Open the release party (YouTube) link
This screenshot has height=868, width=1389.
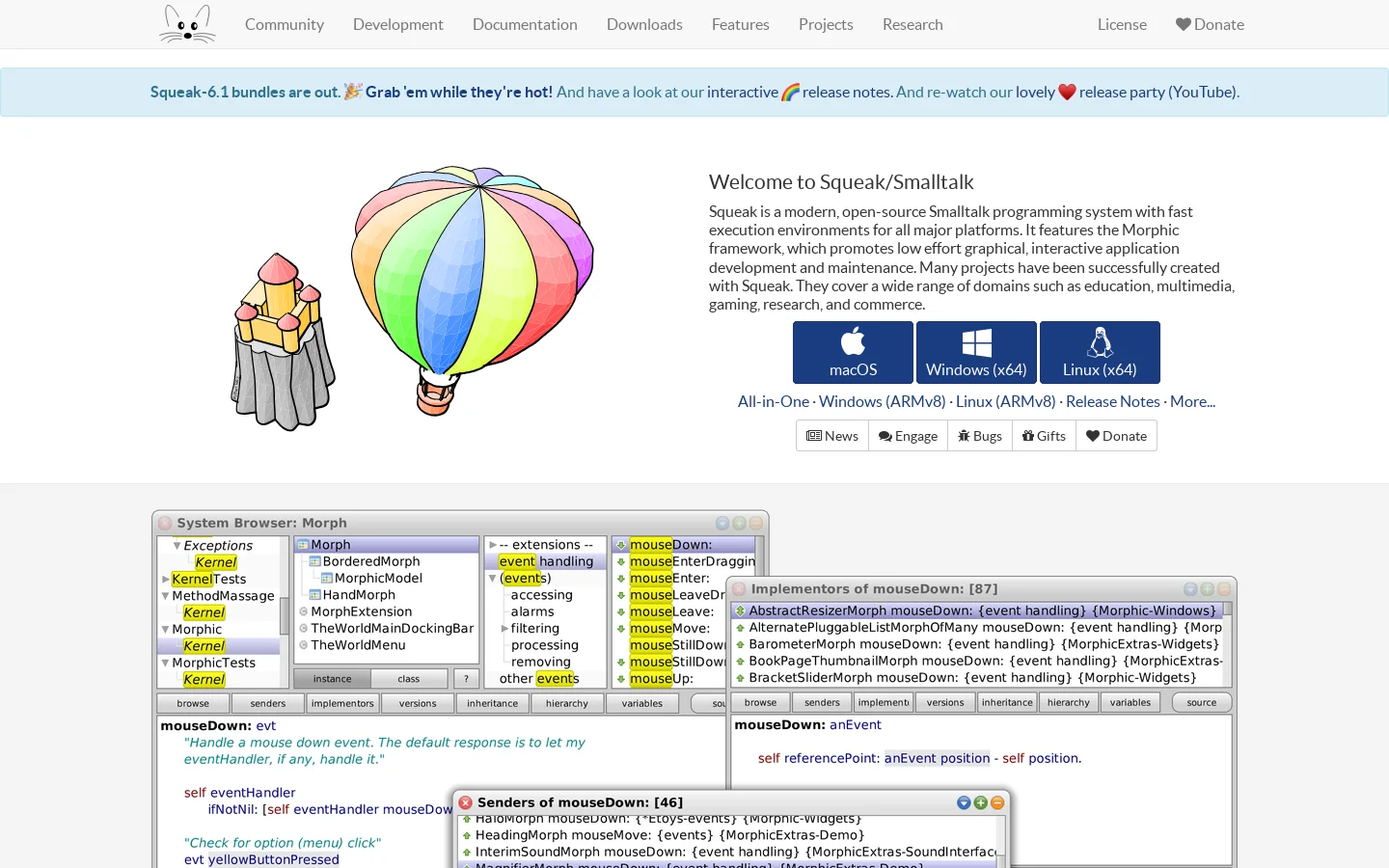coord(1157,92)
